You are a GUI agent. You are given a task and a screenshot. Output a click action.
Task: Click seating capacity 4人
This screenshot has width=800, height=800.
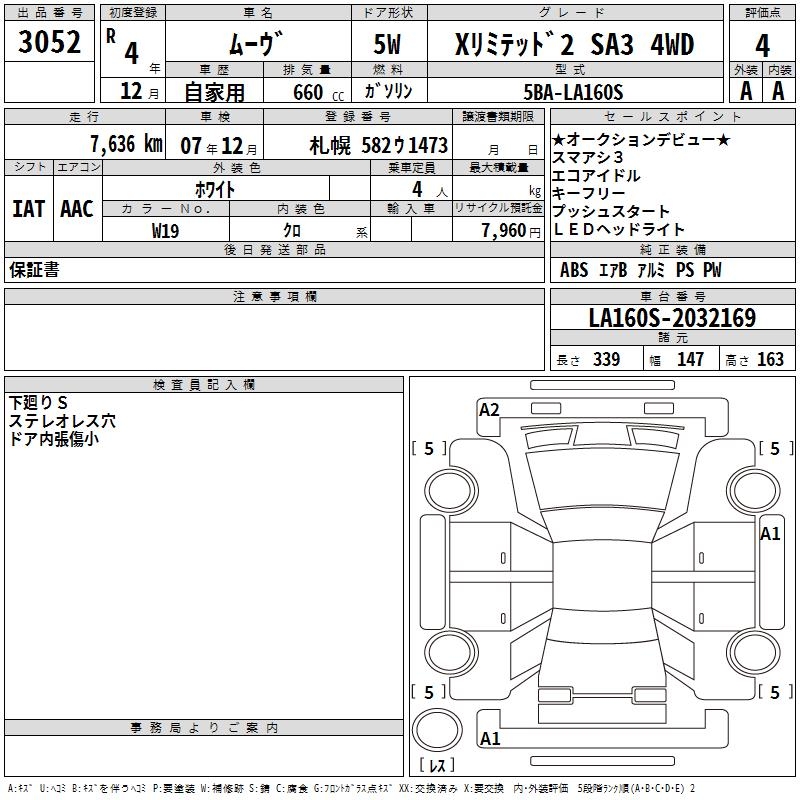429,190
